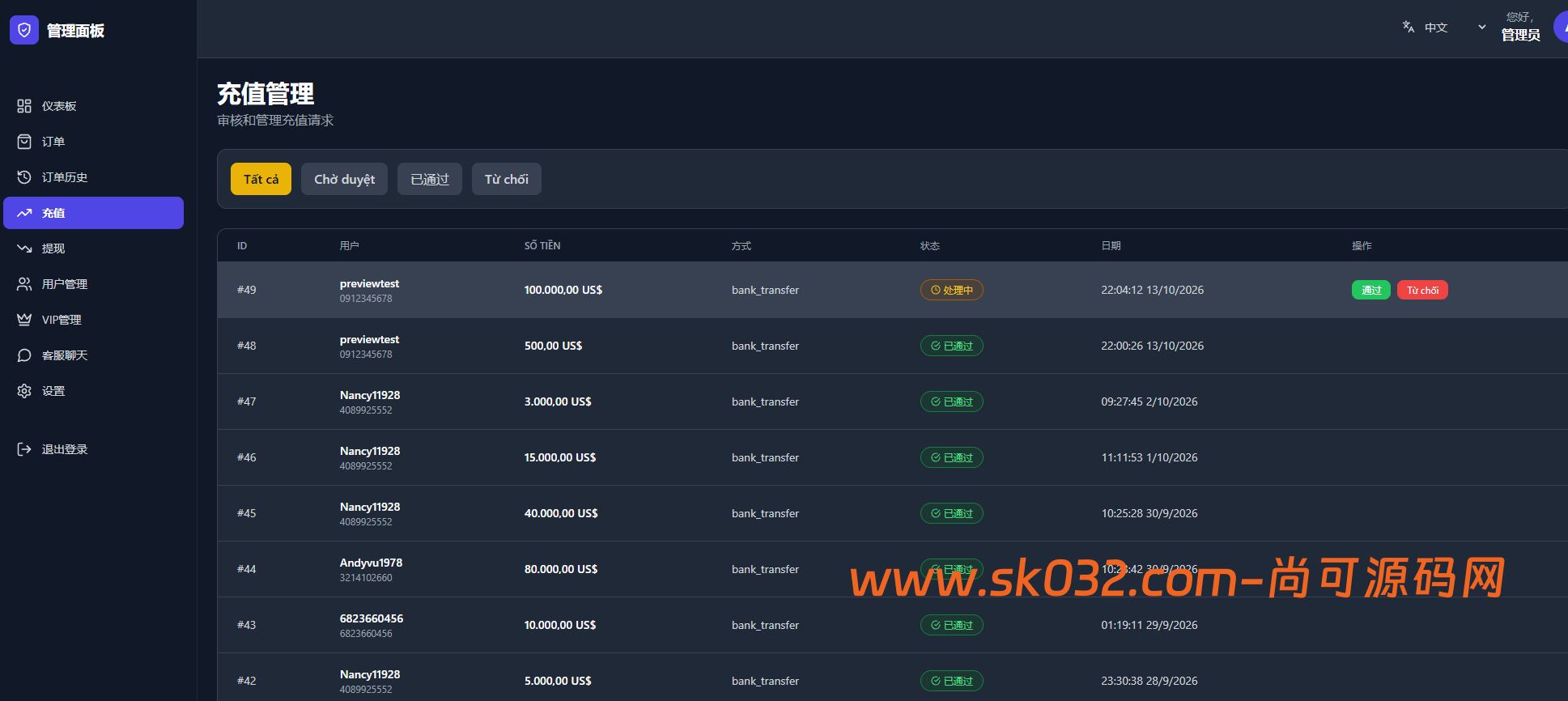Click the date 09:27:45 2/10/2026
This screenshot has width=1568, height=701.
click(1149, 401)
